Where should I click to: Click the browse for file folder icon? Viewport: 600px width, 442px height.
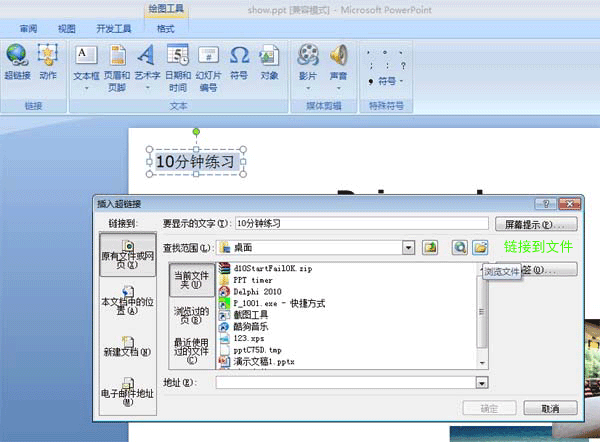480,247
